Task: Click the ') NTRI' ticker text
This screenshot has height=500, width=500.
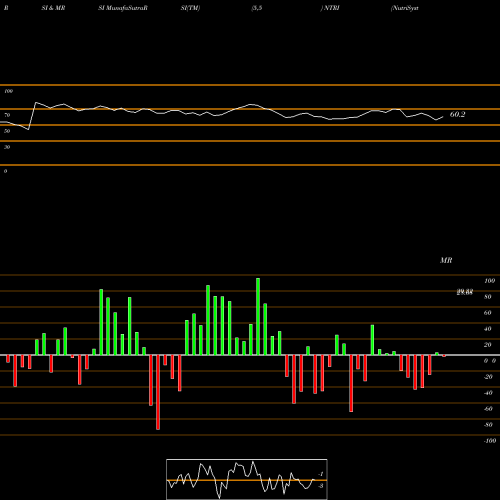Action: coord(330,8)
